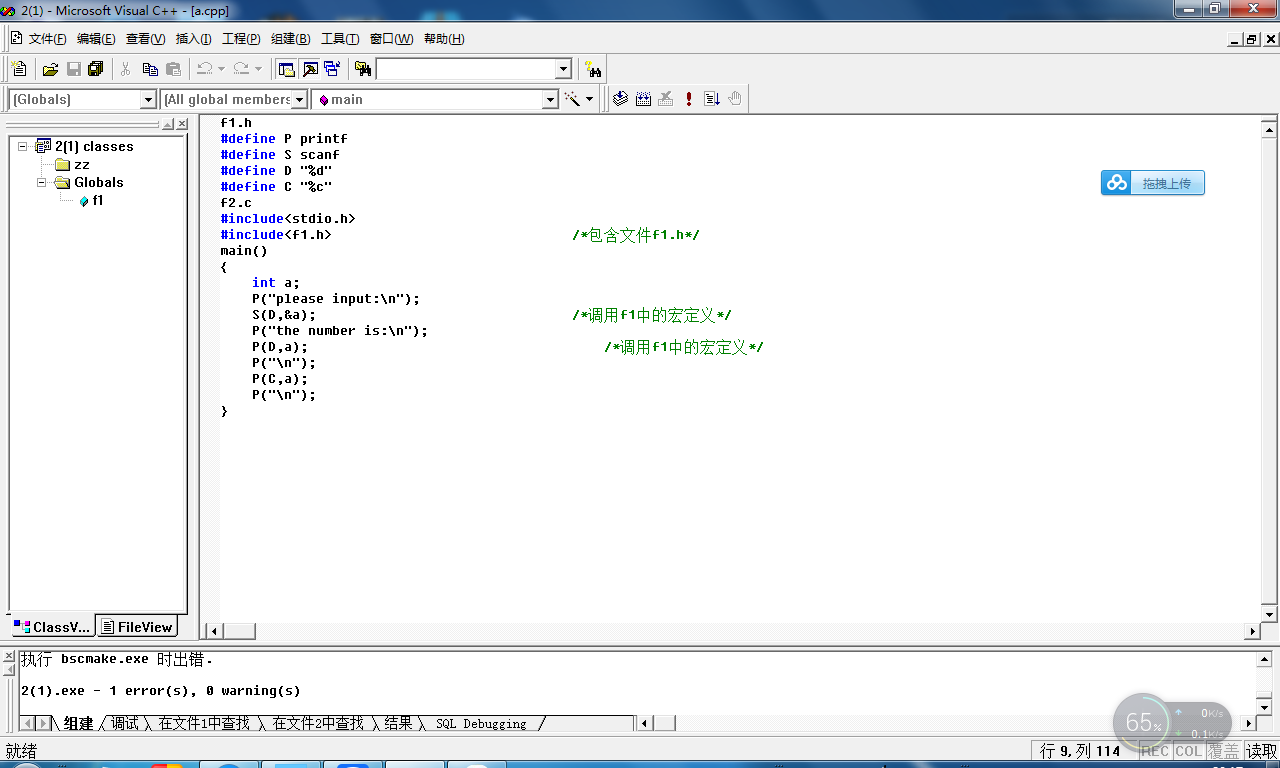Open the (Globals) class dropdown

(148, 99)
